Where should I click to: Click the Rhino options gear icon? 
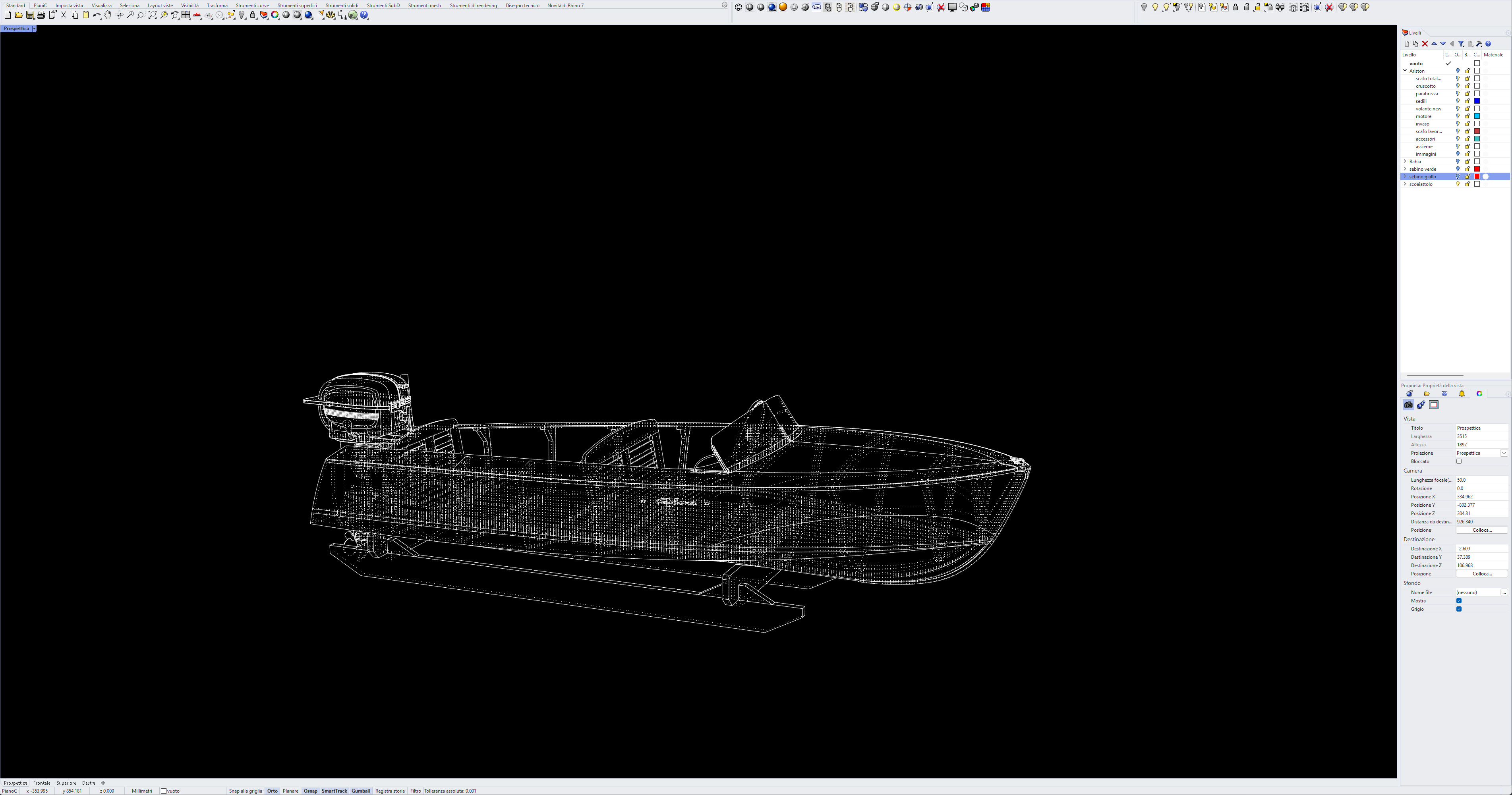coord(331,15)
